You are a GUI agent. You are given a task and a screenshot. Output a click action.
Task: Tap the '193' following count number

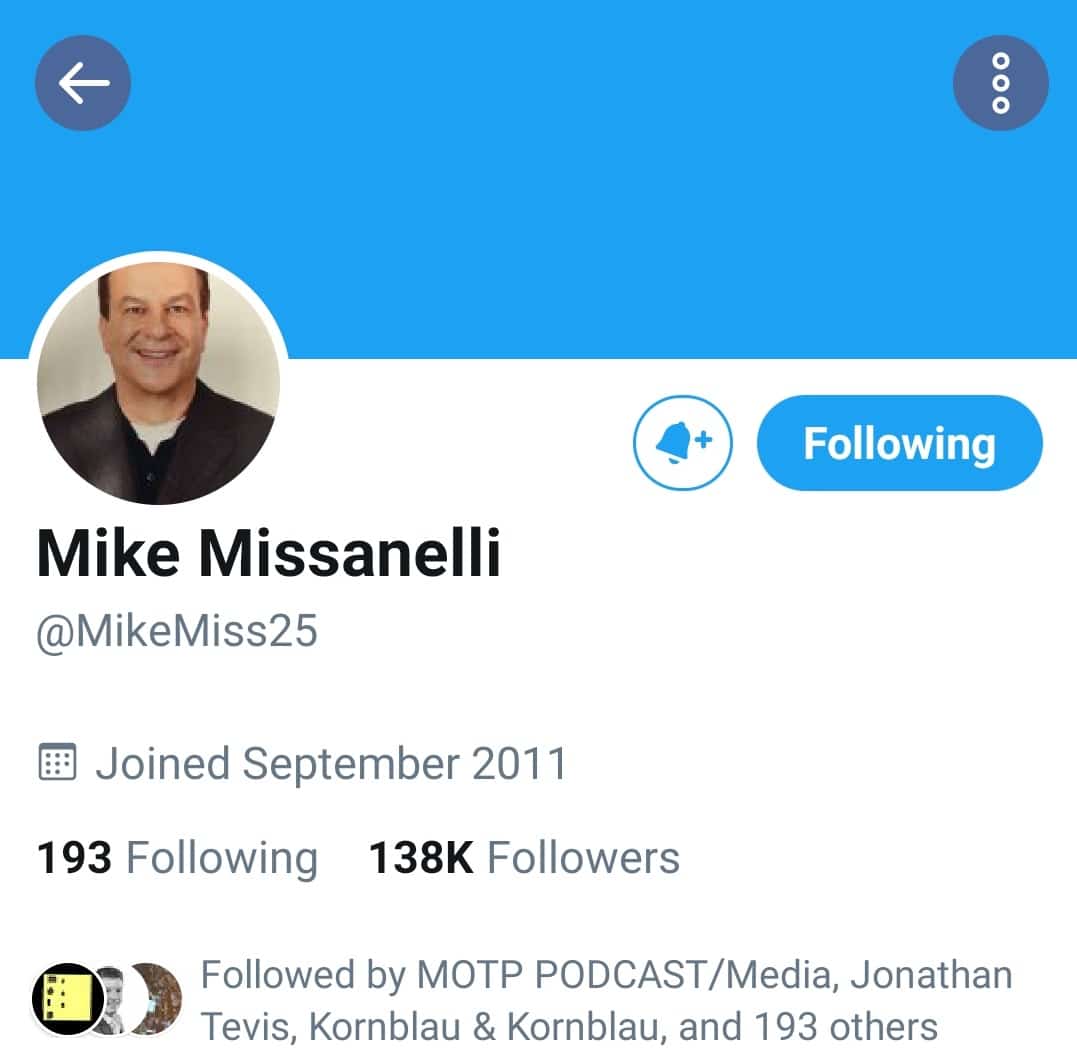[x=74, y=858]
